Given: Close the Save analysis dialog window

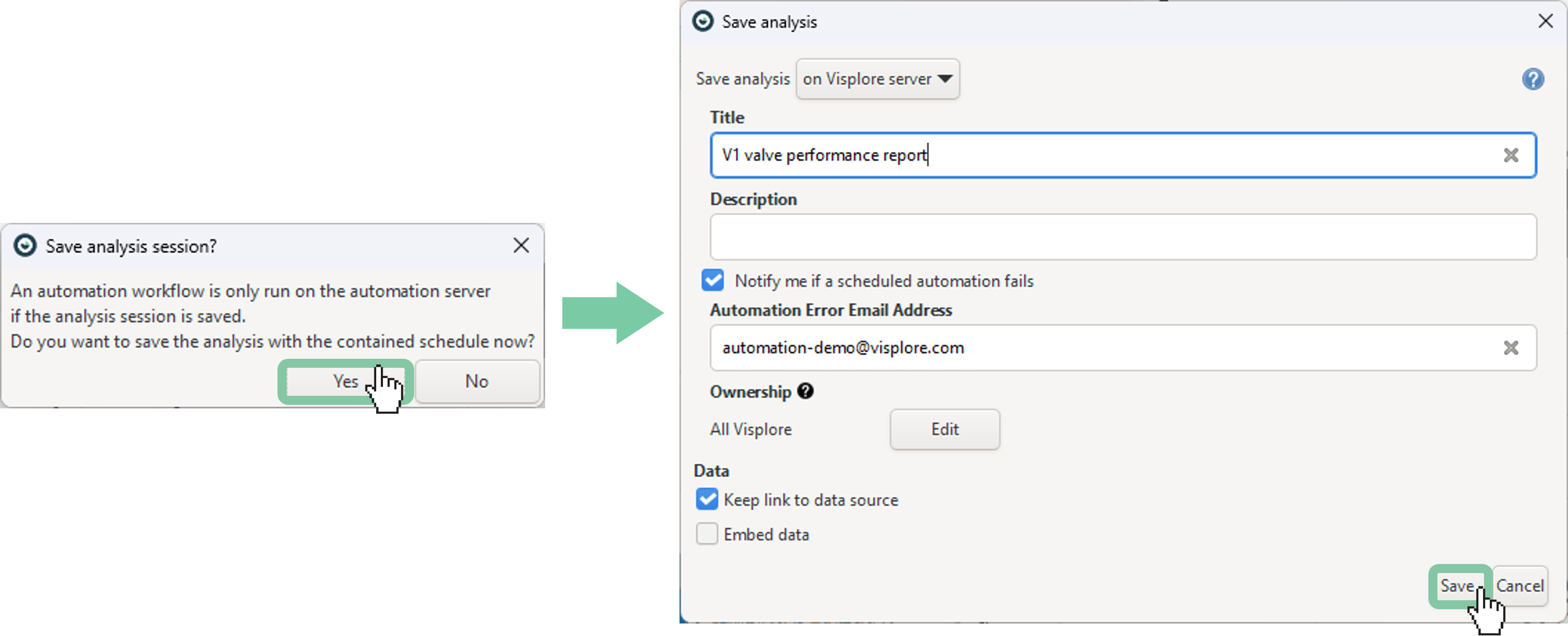Looking at the screenshot, I should click(x=1545, y=21).
